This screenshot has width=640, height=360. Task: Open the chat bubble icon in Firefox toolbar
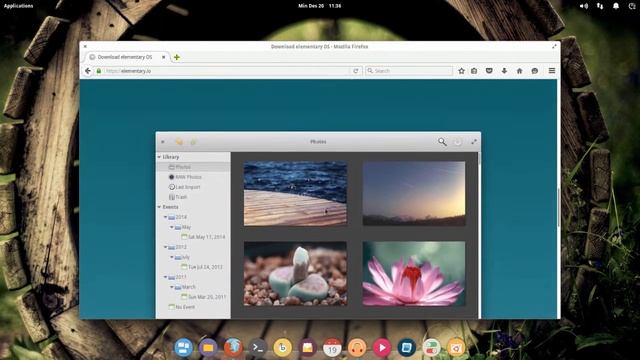(535, 71)
